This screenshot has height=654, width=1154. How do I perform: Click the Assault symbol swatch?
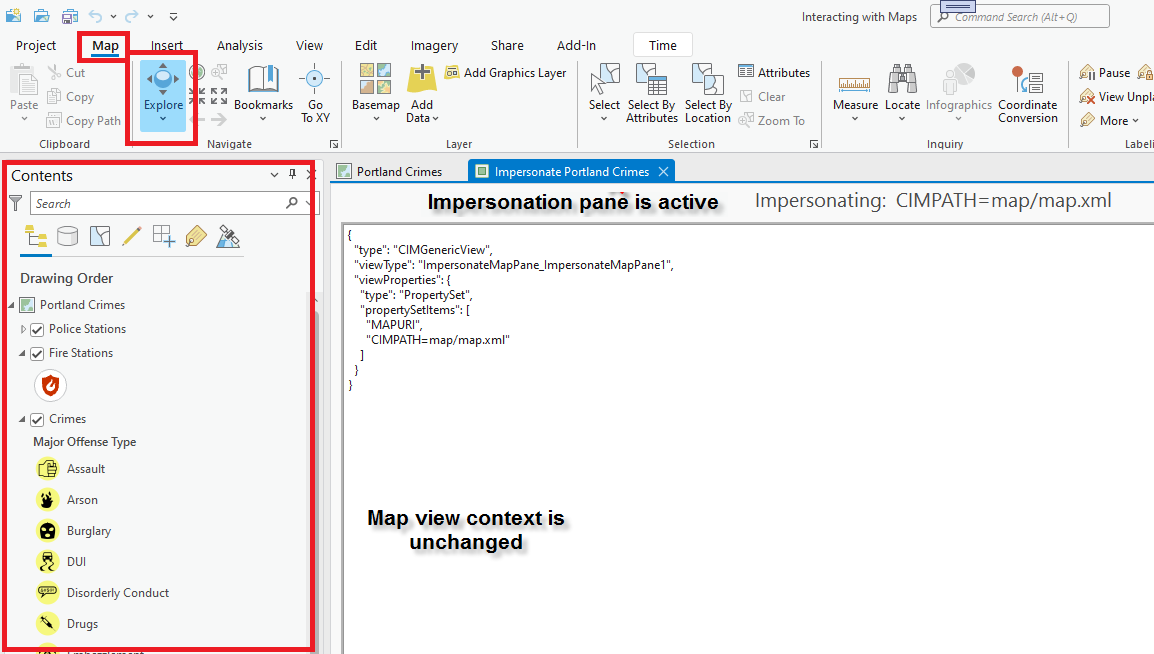[48, 468]
